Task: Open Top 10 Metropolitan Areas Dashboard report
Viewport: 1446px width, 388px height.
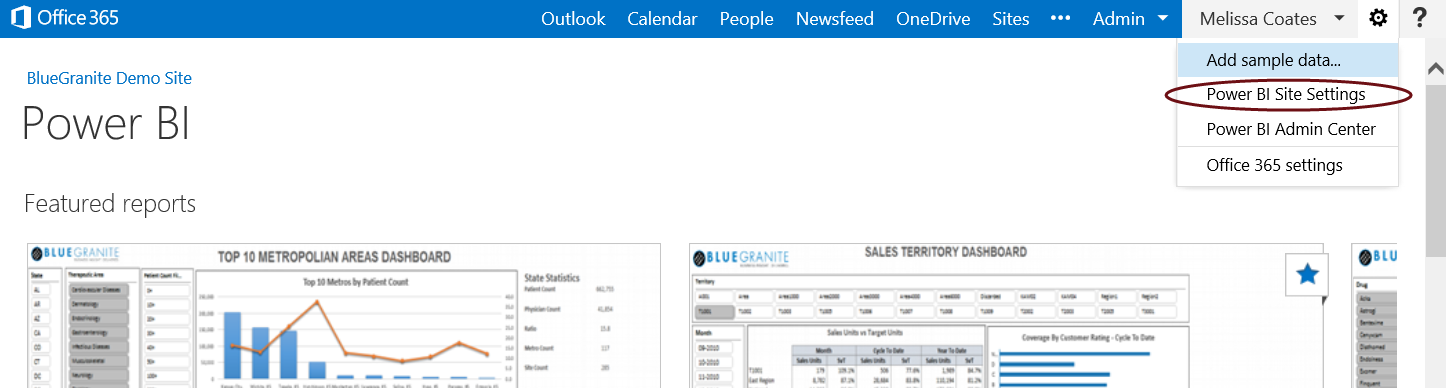Action: click(x=343, y=315)
